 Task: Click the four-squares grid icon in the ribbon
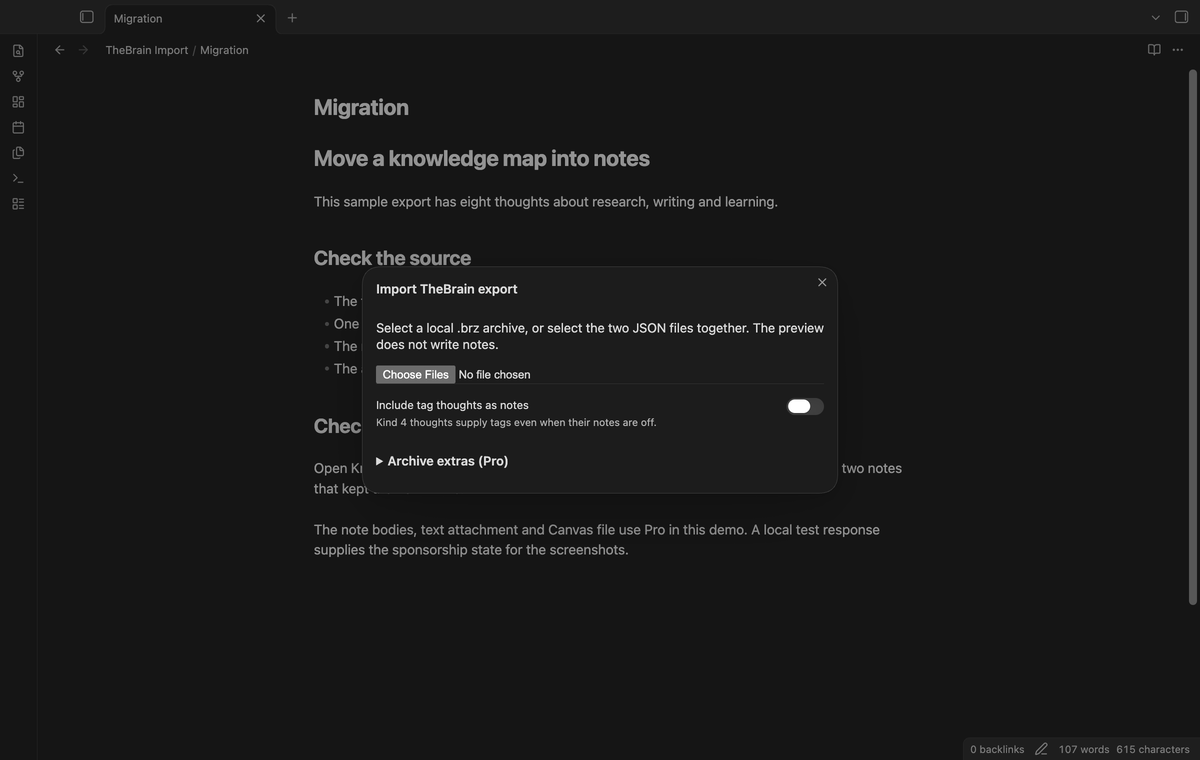coord(18,102)
